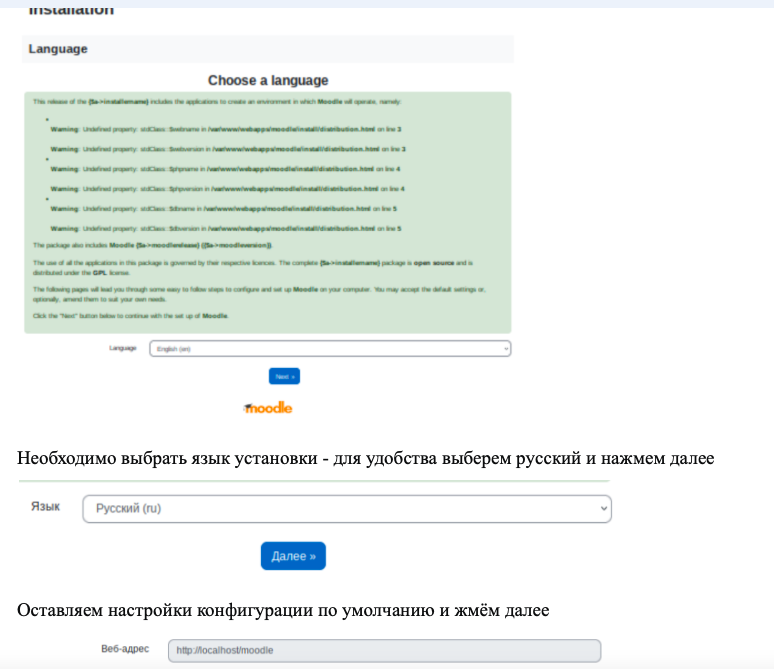Screen dimensions: 774x669
Task: Click the Language section header
Action: click(x=268, y=49)
